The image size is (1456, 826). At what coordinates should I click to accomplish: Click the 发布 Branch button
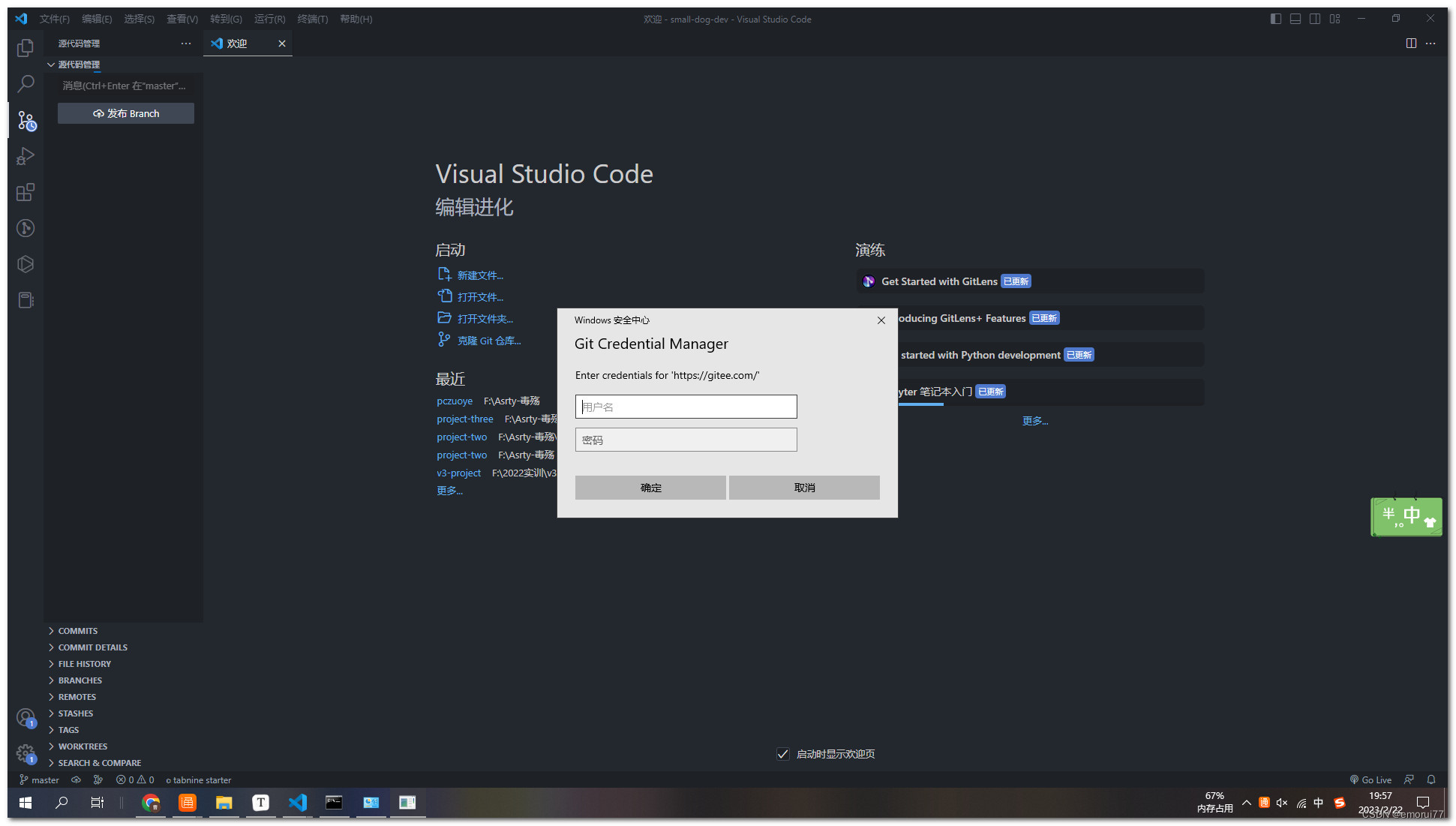click(x=126, y=113)
